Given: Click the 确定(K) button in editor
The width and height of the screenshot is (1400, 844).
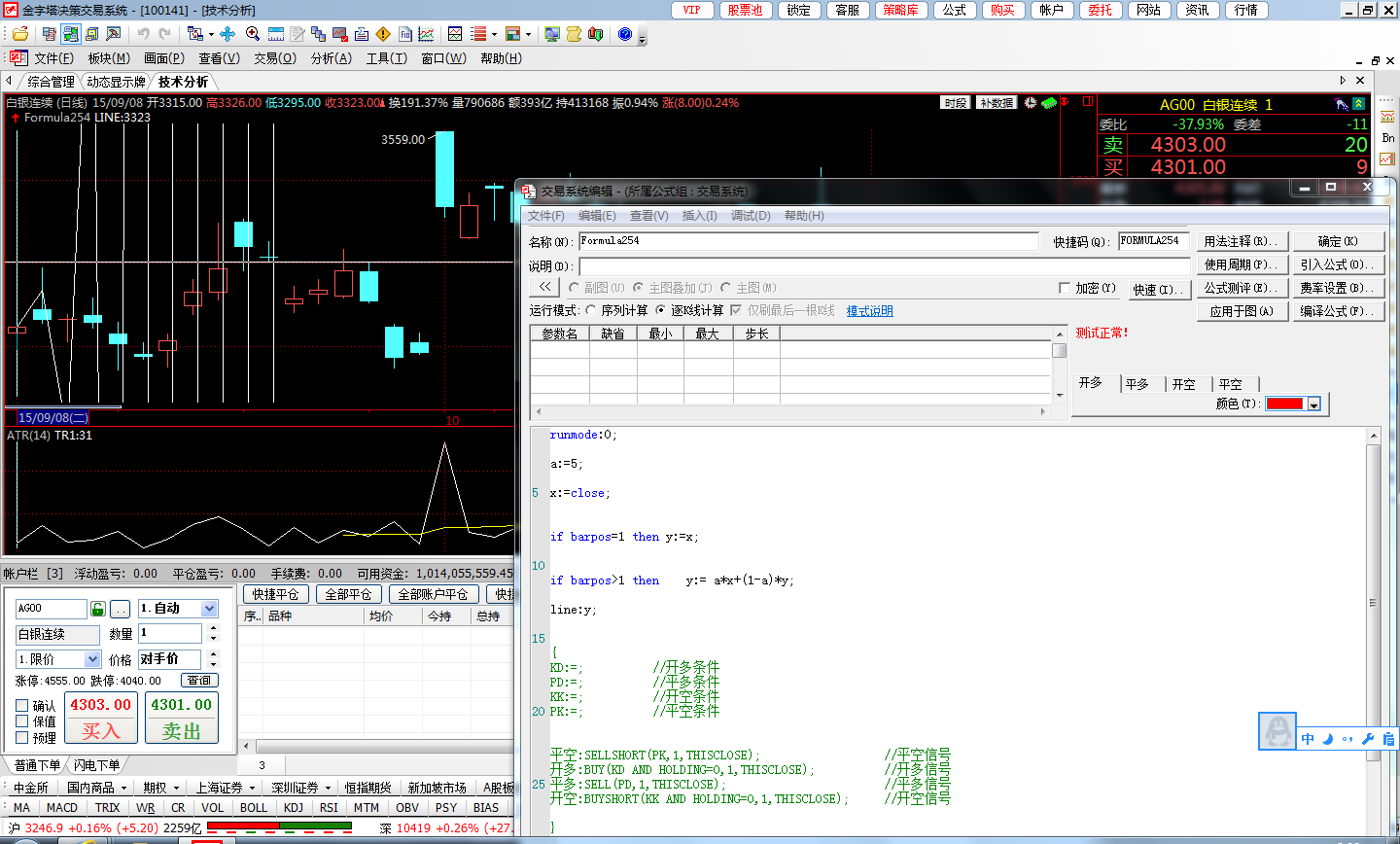Looking at the screenshot, I should pyautogui.click(x=1337, y=241).
